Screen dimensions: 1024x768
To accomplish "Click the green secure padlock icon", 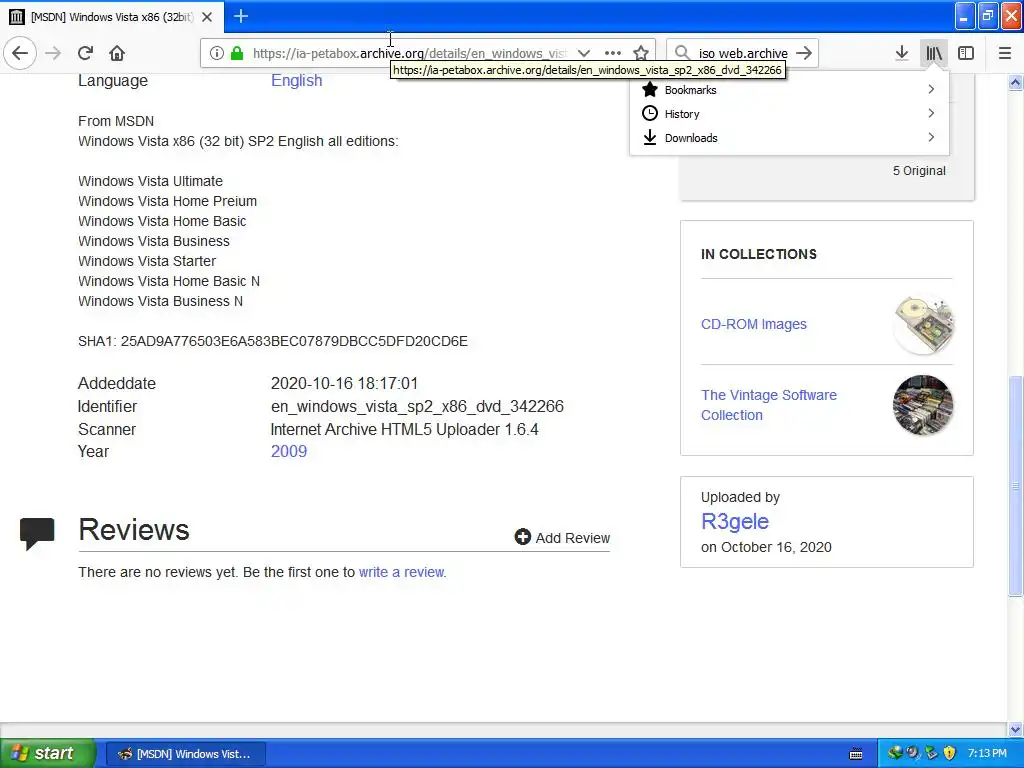I will (x=237, y=53).
